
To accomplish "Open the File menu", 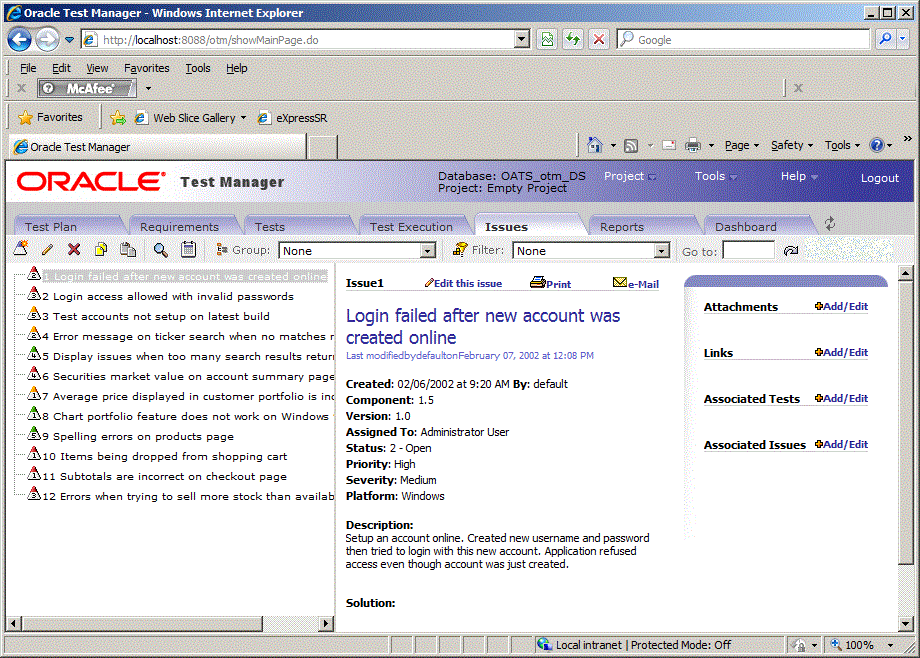I will pyautogui.click(x=28, y=68).
